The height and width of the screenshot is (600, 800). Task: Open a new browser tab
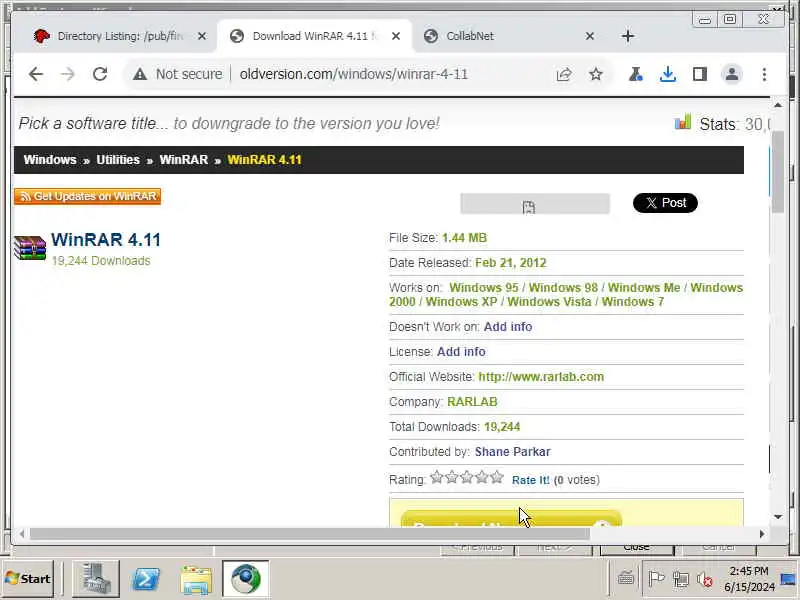tap(628, 36)
